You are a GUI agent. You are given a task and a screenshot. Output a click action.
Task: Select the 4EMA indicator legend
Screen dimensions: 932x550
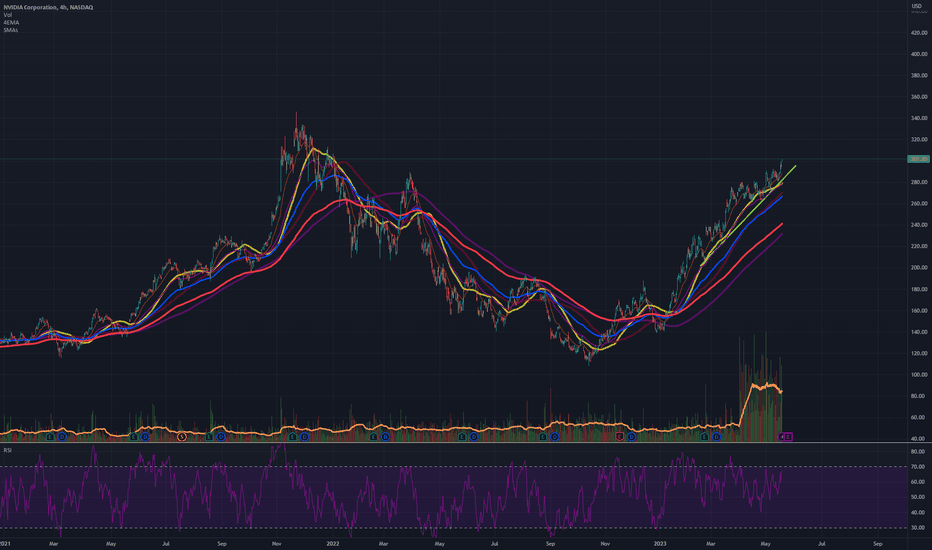pos(11,23)
